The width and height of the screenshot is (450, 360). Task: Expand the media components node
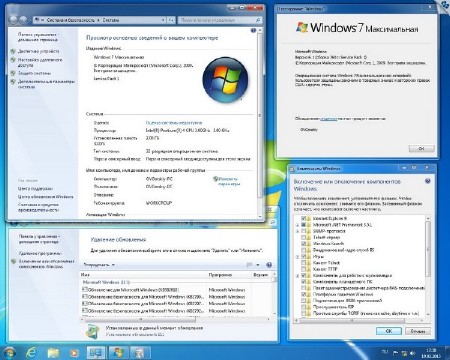(297, 276)
